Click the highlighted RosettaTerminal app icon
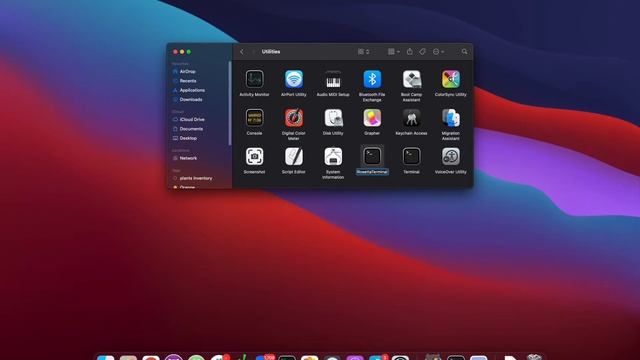640x360 pixels. tap(372, 156)
